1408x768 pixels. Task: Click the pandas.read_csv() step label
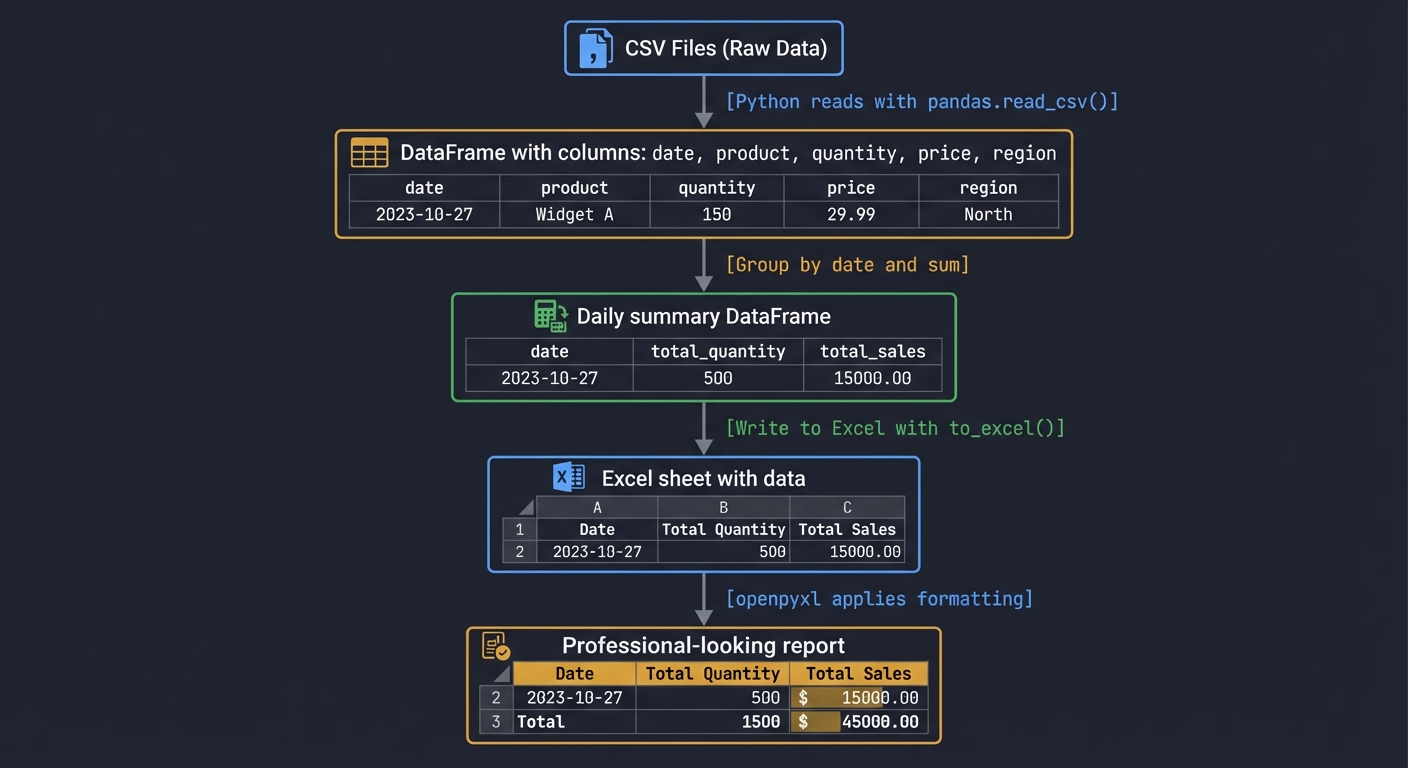pyautogui.click(x=922, y=101)
